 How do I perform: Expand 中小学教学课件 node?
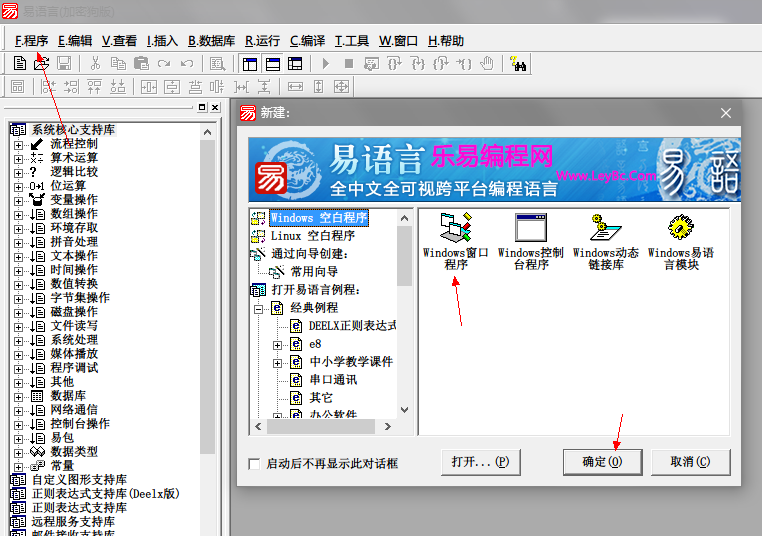(277, 363)
